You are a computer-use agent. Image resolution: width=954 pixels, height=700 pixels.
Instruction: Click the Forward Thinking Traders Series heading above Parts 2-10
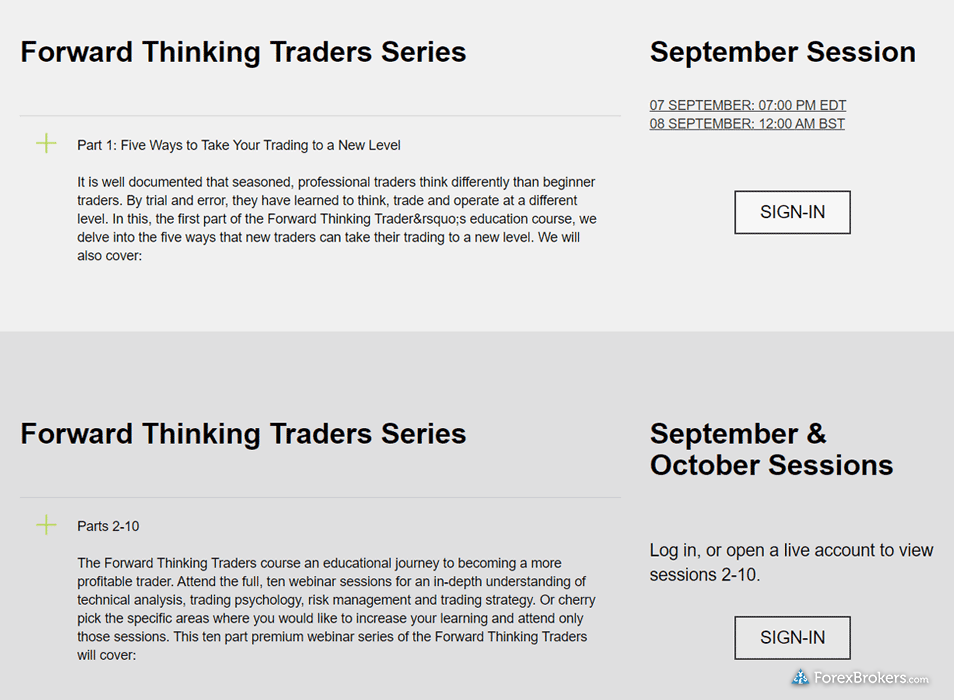click(x=243, y=433)
